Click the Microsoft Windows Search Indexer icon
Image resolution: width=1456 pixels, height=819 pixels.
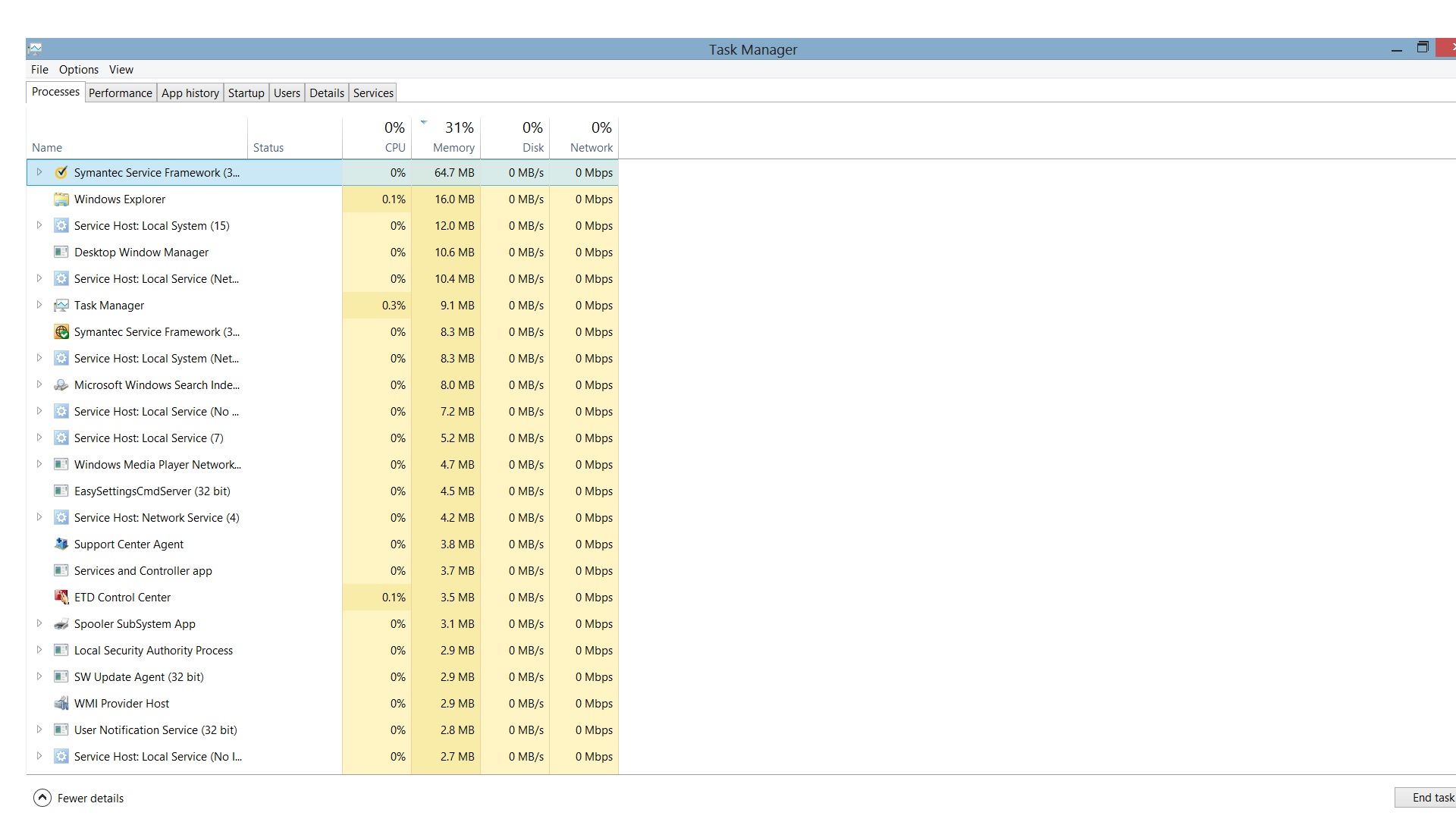[61, 385]
